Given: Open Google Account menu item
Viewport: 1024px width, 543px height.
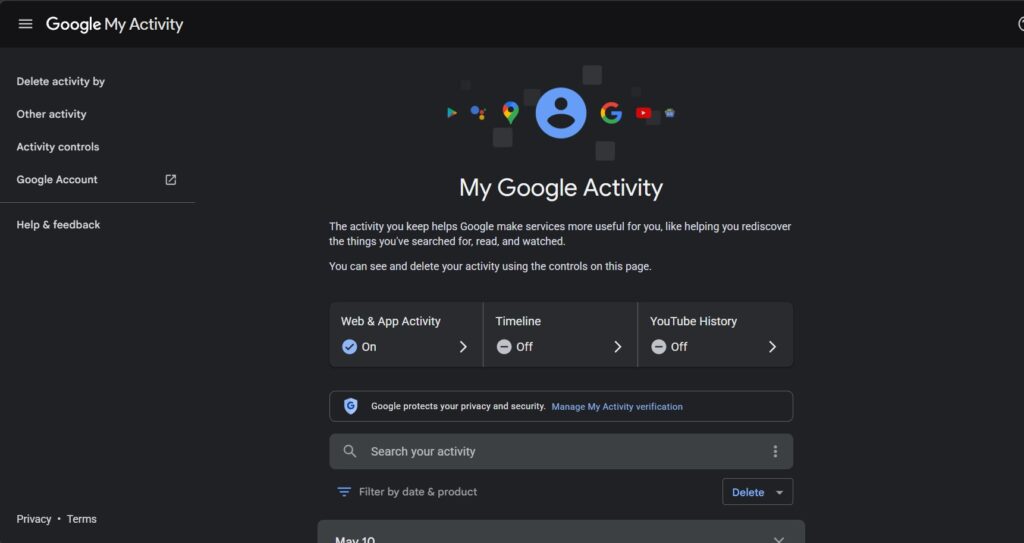Looking at the screenshot, I should [x=57, y=180].
